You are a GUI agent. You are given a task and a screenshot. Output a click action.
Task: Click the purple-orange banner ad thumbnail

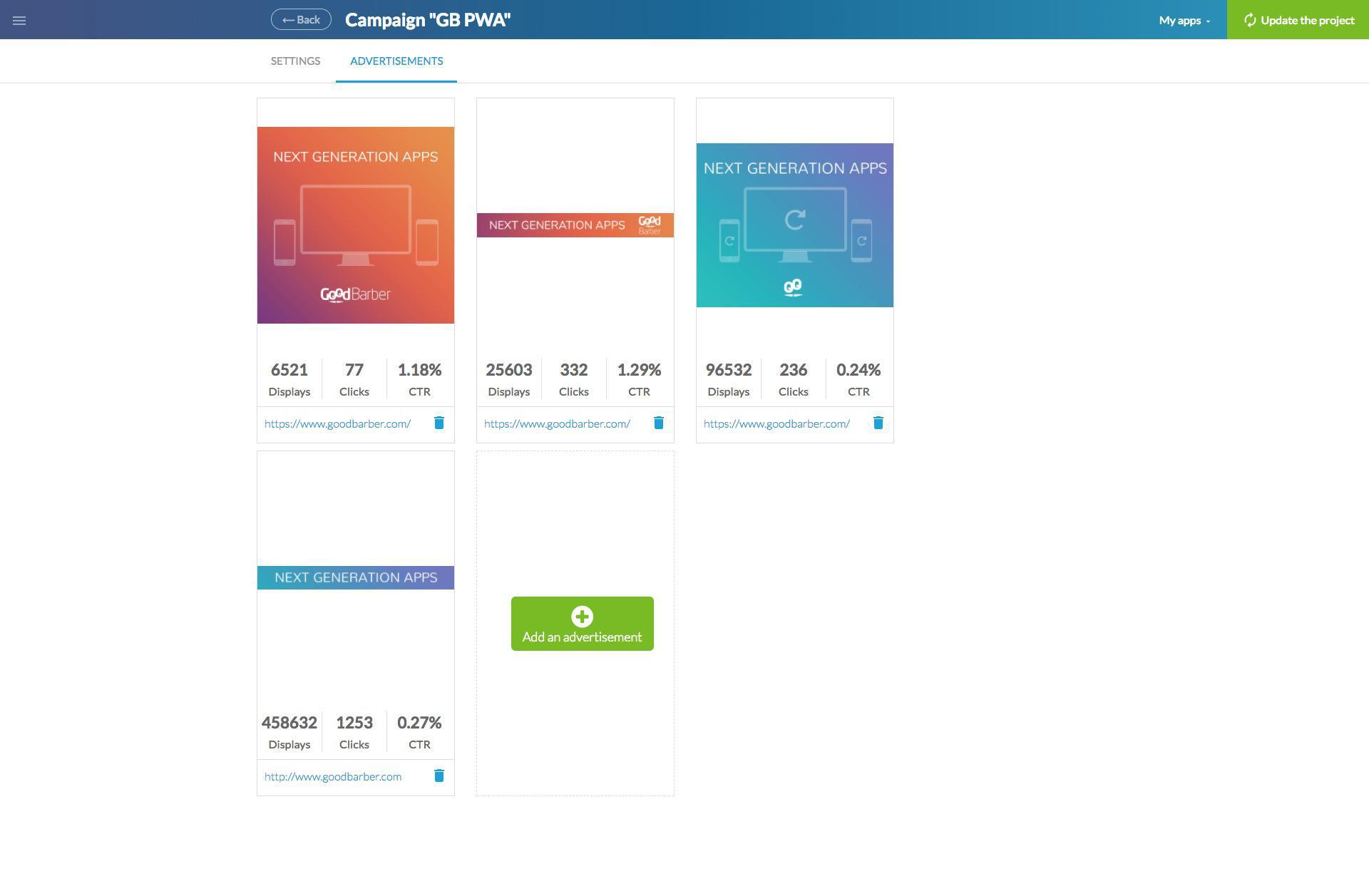click(575, 225)
